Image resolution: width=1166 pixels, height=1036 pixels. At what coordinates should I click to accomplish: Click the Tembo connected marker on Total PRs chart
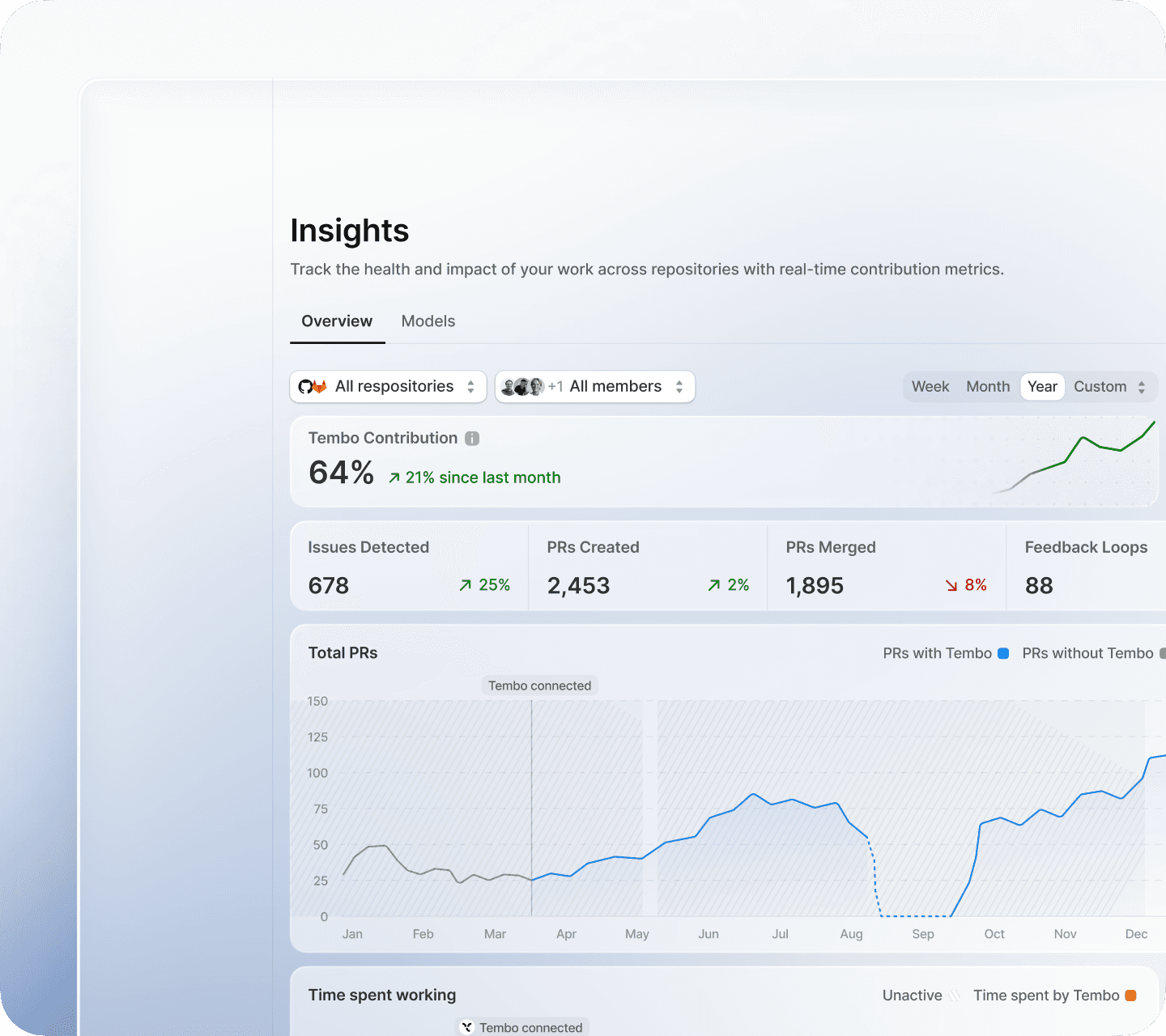[540, 686]
